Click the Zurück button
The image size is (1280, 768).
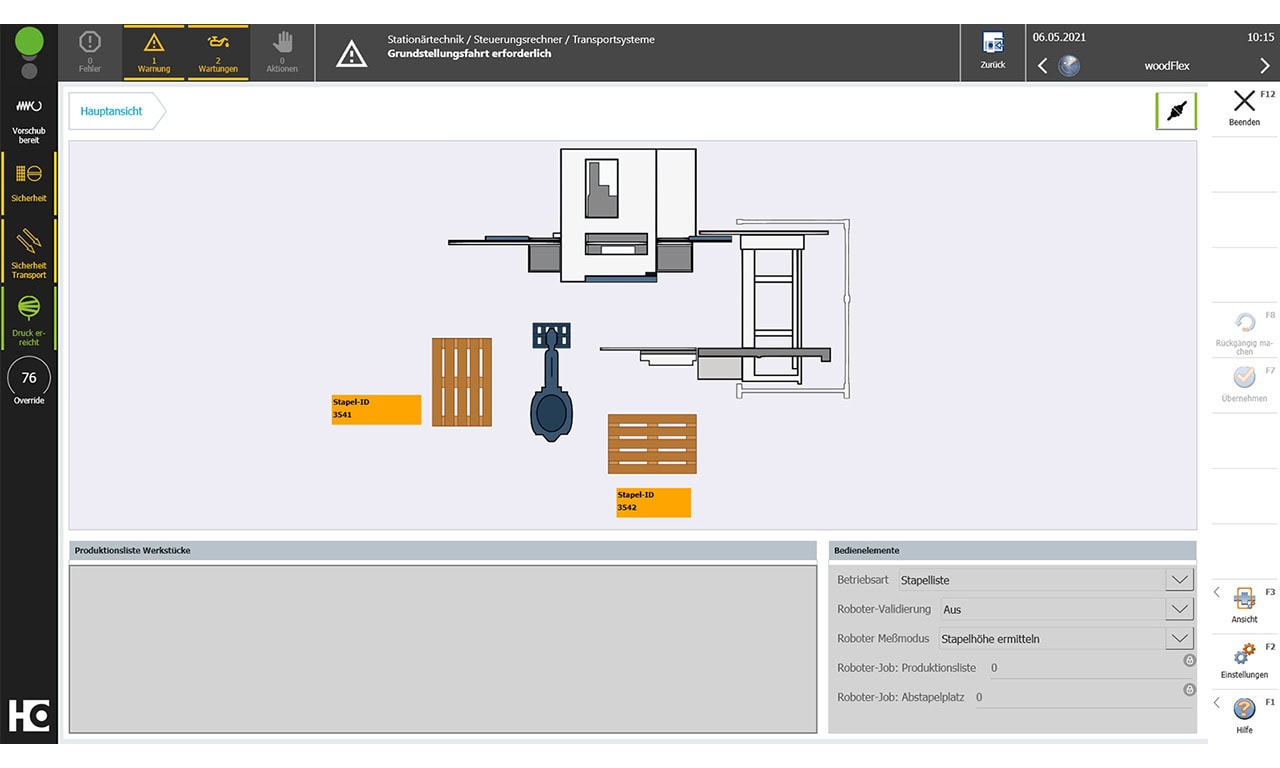(992, 53)
